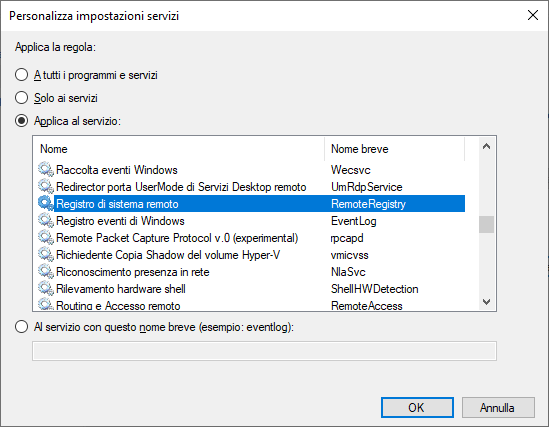Click the Rilevamento hardware shell gear icon
This screenshot has width=549, height=427.
click(46, 289)
